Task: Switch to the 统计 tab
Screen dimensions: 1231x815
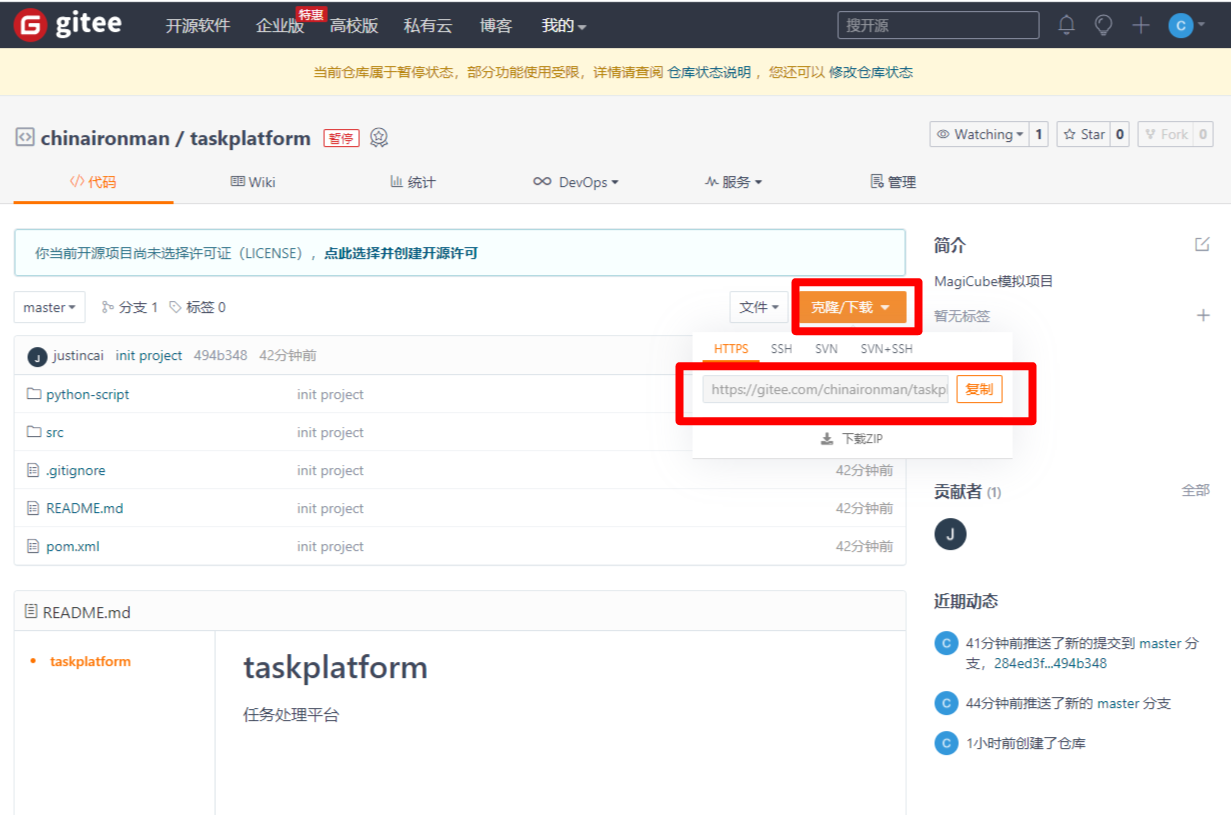Action: (x=413, y=182)
